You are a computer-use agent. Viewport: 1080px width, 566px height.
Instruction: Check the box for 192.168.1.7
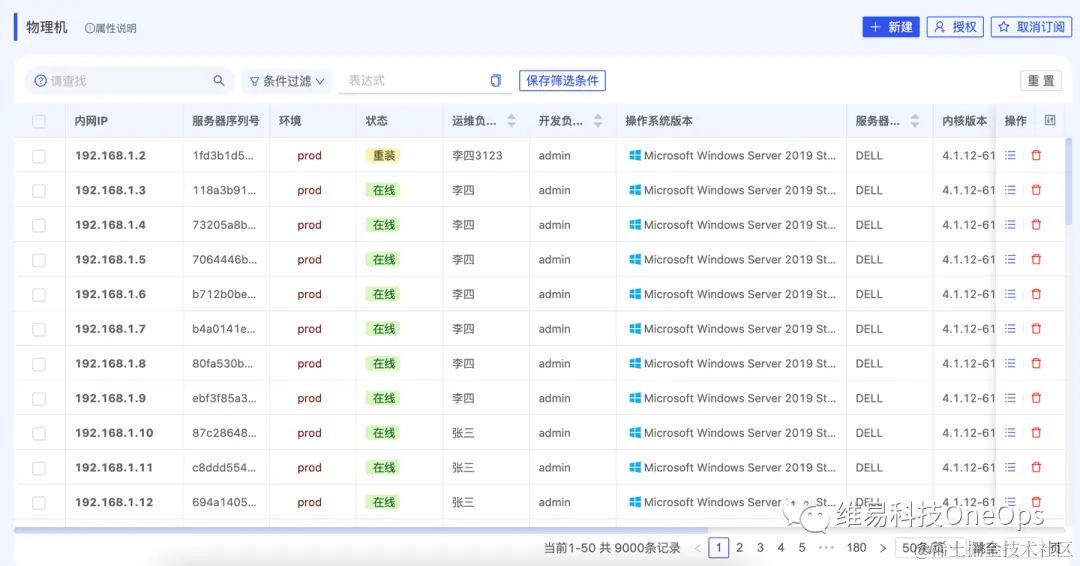pyautogui.click(x=39, y=329)
